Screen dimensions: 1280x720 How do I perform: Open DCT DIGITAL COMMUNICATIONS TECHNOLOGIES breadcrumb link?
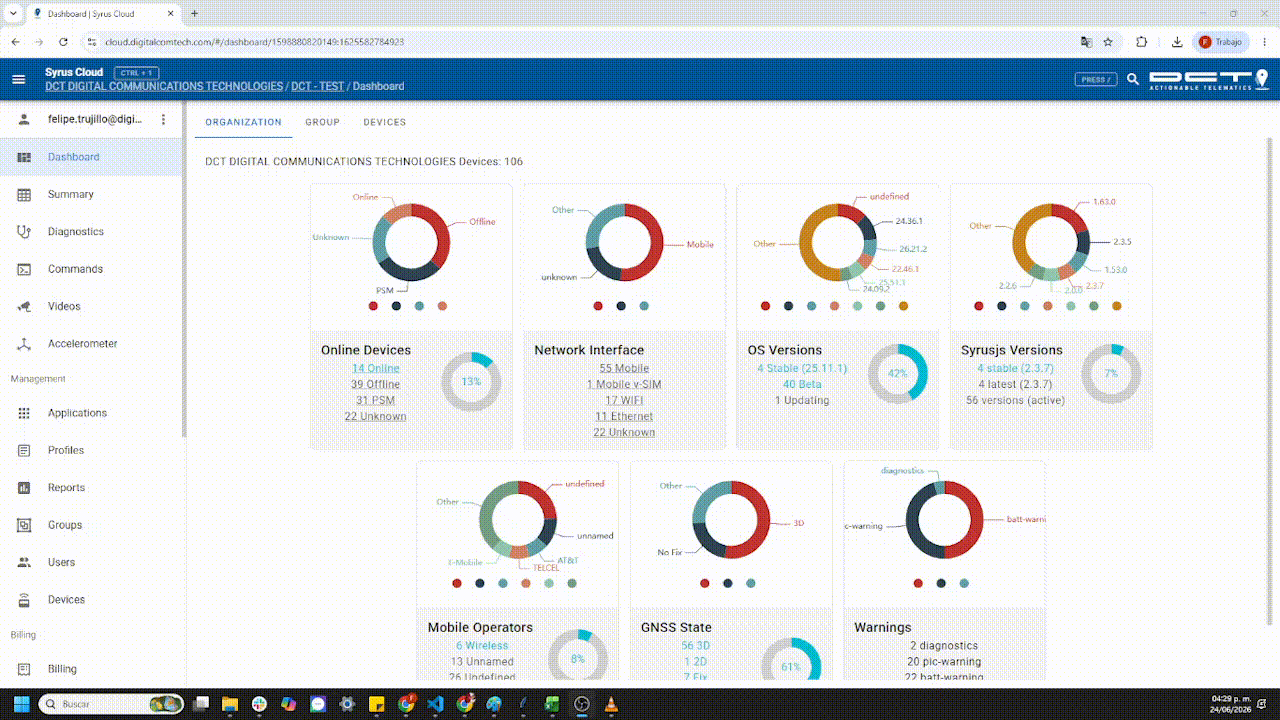[x=164, y=86]
